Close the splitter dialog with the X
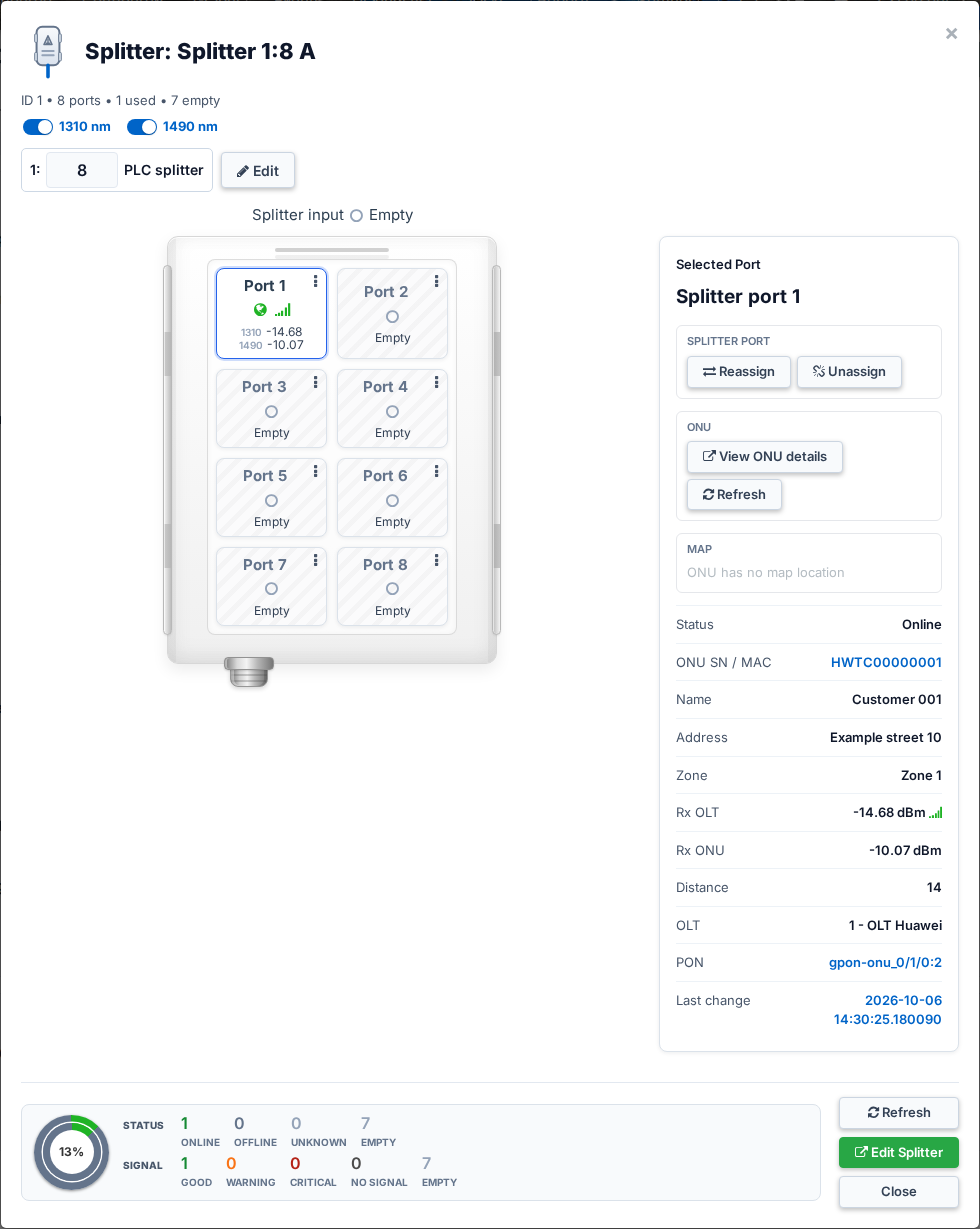Screen dimensions: 980x1229 point(951,33)
